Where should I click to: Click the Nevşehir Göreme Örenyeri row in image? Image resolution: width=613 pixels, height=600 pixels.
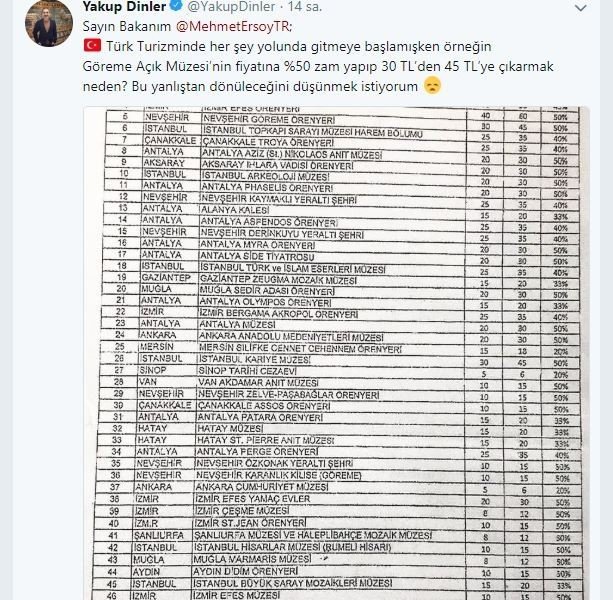[x=342, y=118]
